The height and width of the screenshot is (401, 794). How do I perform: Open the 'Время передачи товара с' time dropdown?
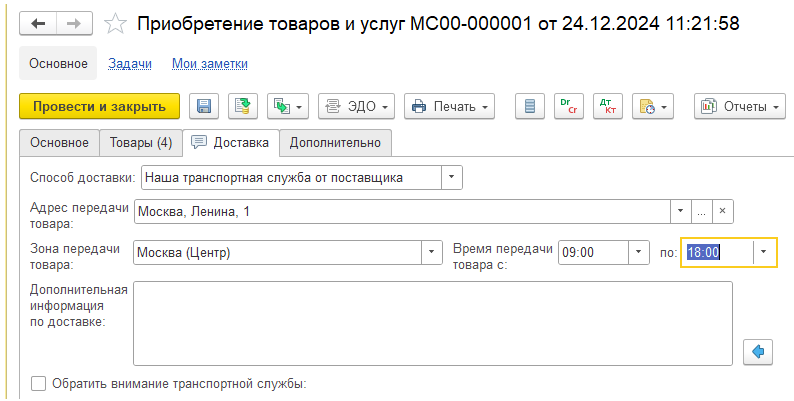click(640, 253)
